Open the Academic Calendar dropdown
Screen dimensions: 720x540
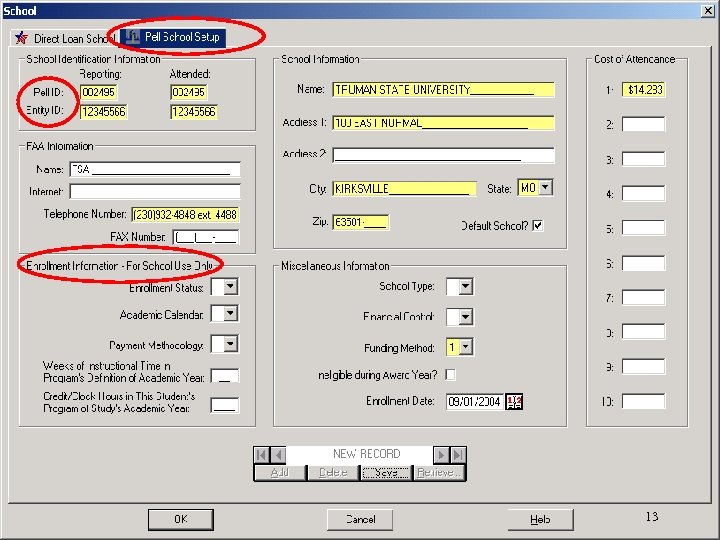(231, 314)
